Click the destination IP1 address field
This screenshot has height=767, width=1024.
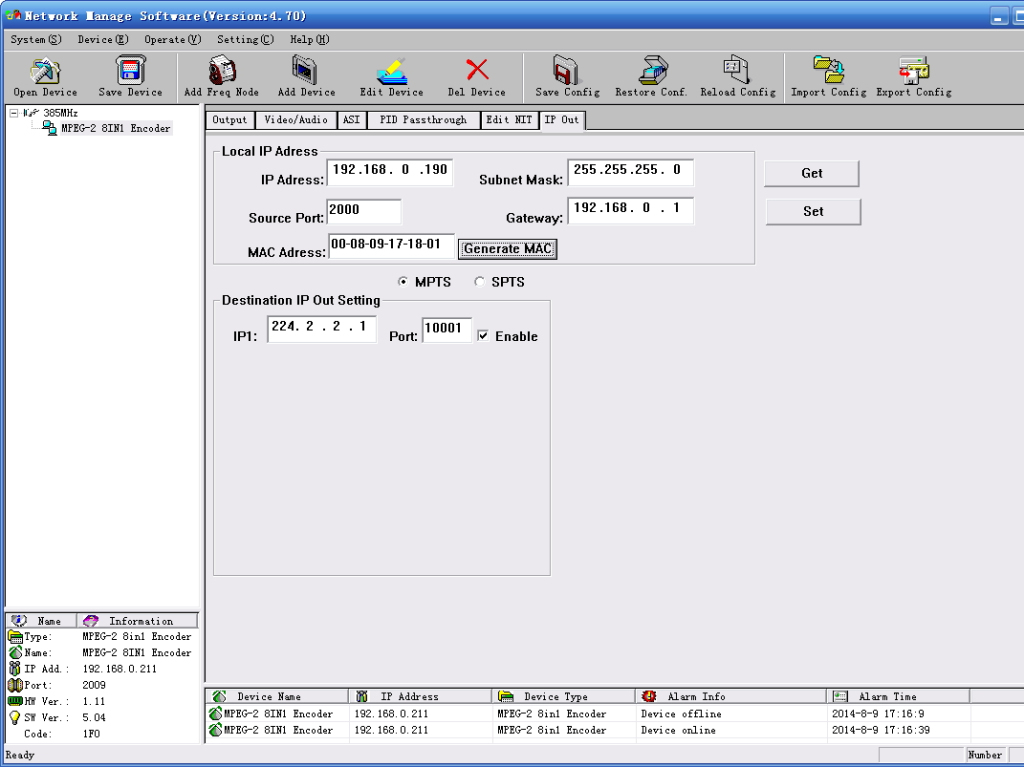[321, 329]
